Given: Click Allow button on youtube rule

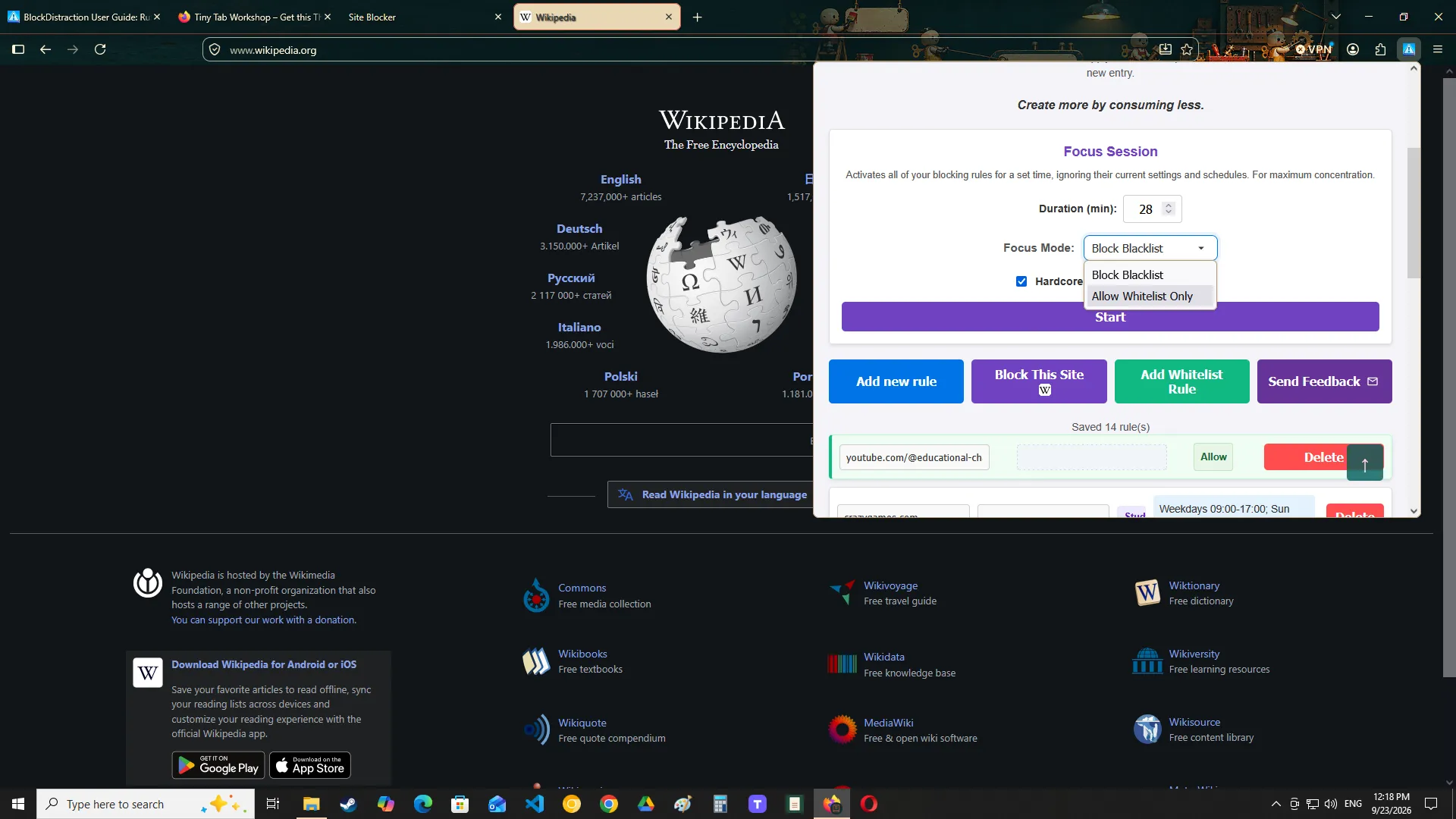Looking at the screenshot, I should point(1213,457).
